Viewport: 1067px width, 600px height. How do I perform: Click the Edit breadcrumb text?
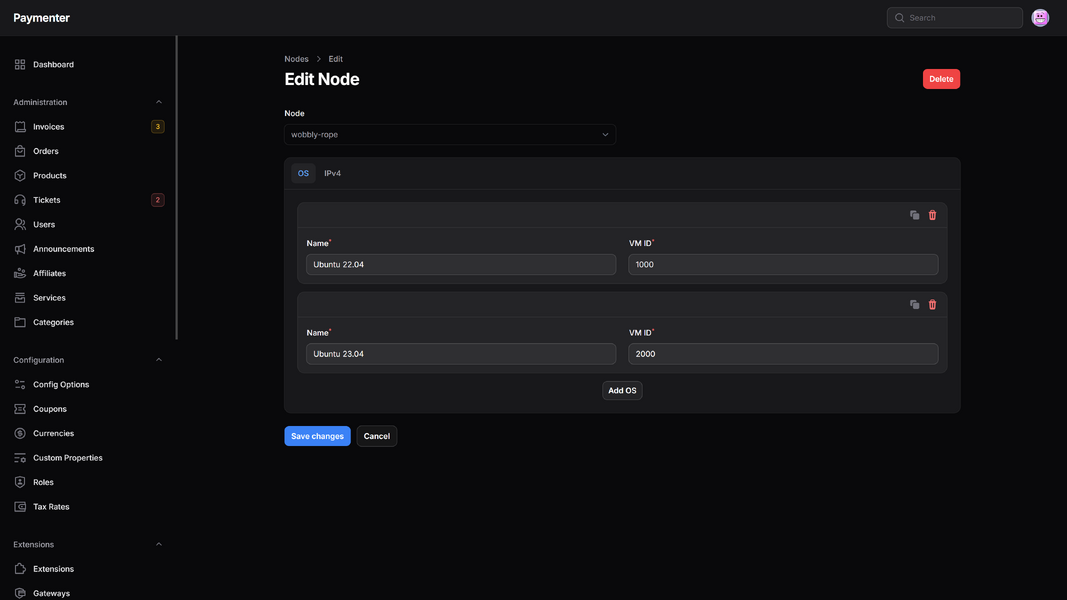pos(335,59)
